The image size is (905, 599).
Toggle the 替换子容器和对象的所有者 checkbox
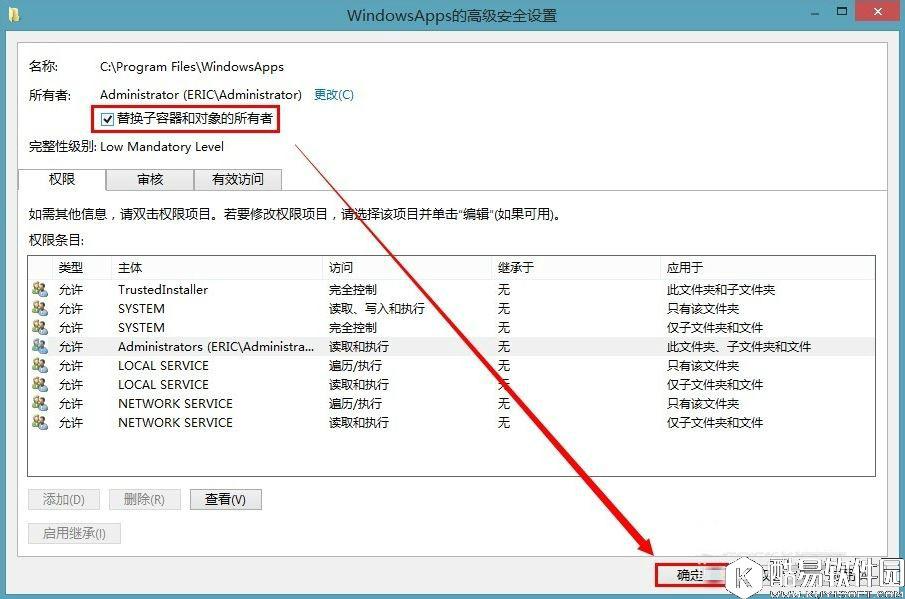pyautogui.click(x=107, y=119)
